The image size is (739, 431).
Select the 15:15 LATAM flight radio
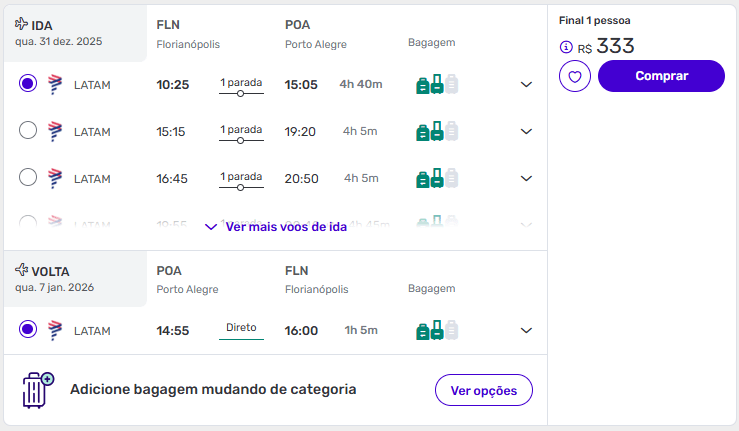point(28,130)
